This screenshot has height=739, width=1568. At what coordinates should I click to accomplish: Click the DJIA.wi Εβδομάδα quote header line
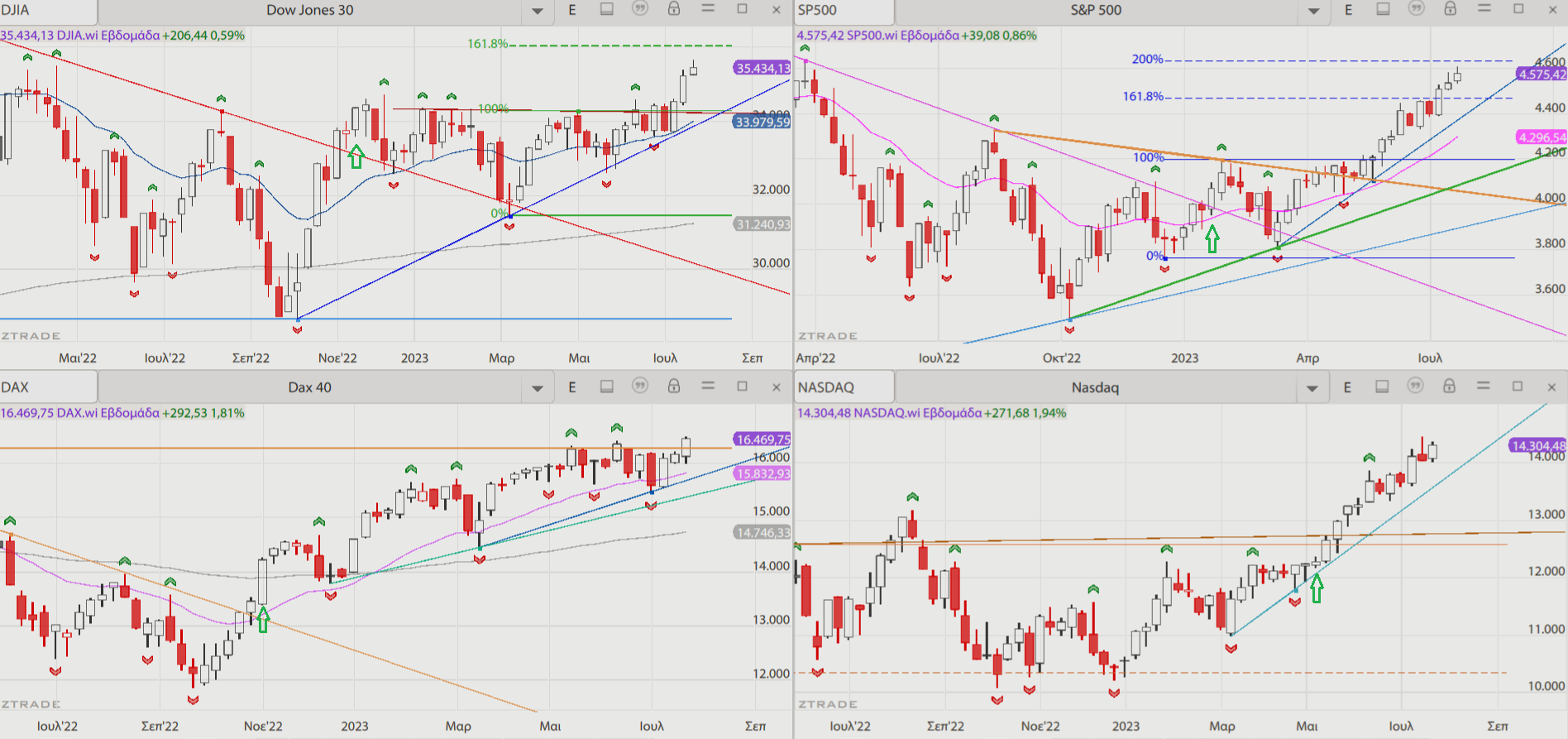(122, 36)
